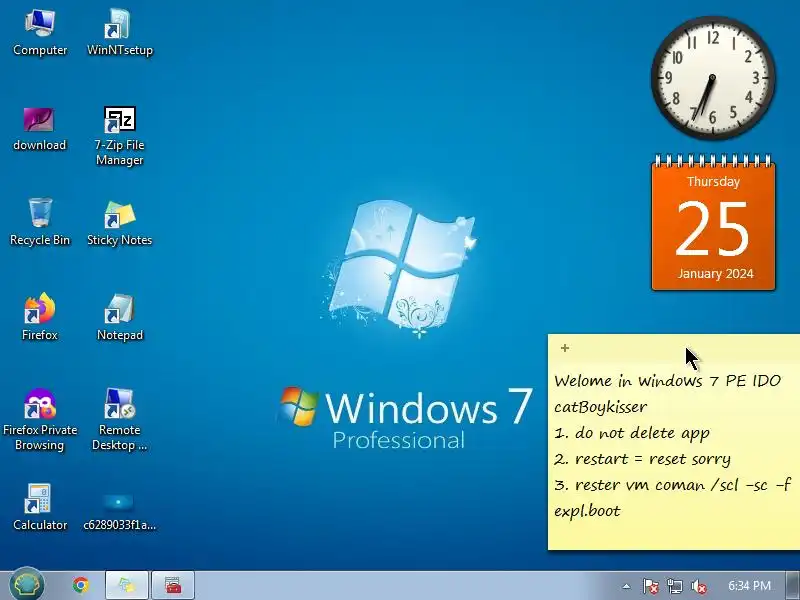The height and width of the screenshot is (600, 800).
Task: Select the Recycle Bin icon
Action: click(x=40, y=222)
